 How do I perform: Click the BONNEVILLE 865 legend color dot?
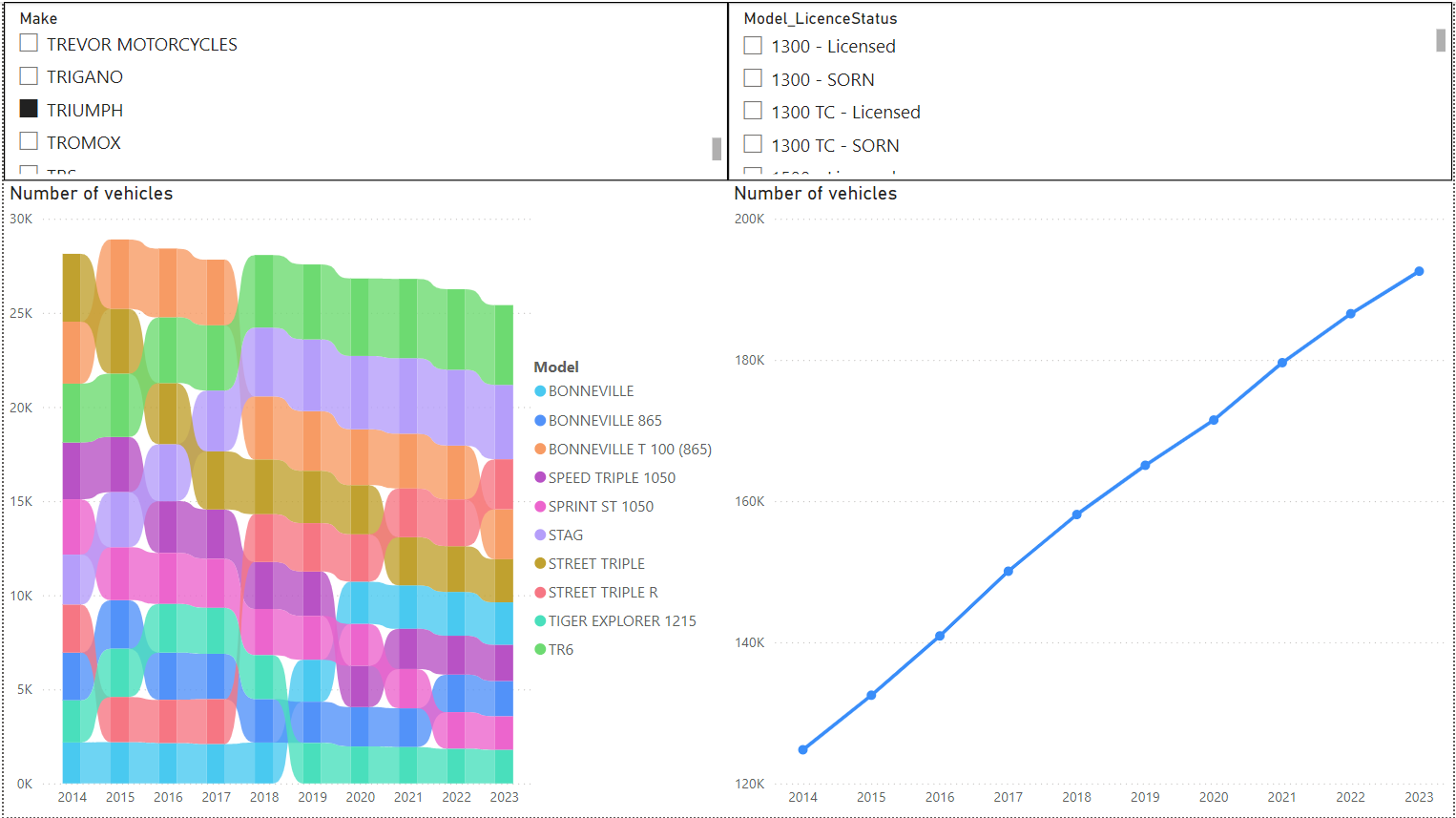540,420
